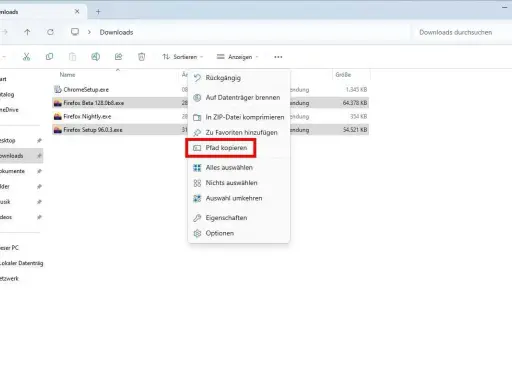Click the Share icon in toolbar
This screenshot has height=384, width=512.
tap(118, 57)
